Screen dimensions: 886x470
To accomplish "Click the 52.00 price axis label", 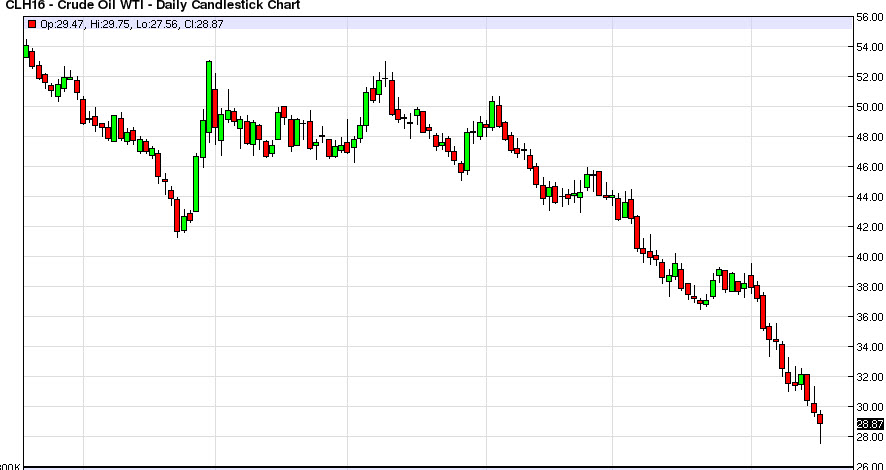I will pyautogui.click(x=870, y=77).
